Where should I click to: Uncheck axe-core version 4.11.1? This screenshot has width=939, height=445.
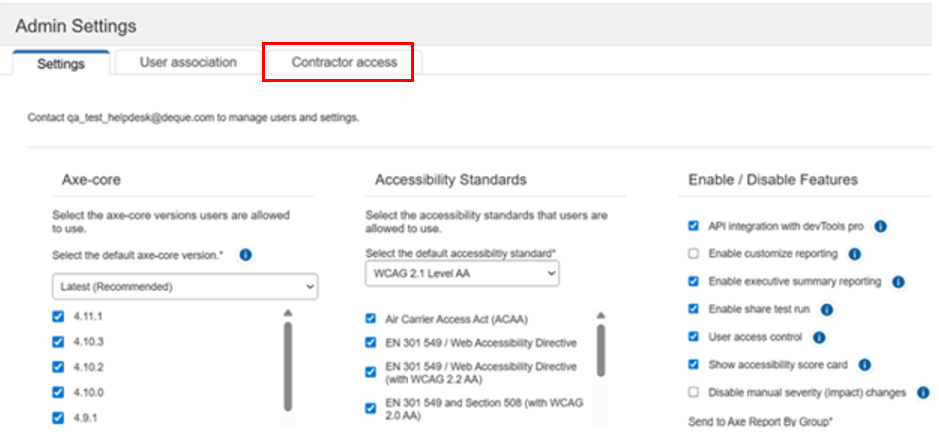click(x=57, y=316)
